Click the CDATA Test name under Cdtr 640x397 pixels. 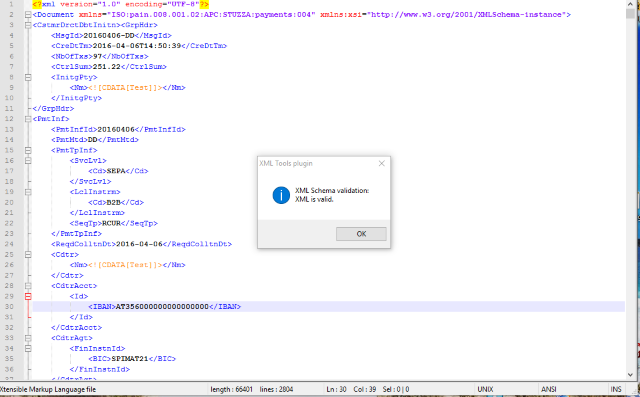(x=125, y=265)
